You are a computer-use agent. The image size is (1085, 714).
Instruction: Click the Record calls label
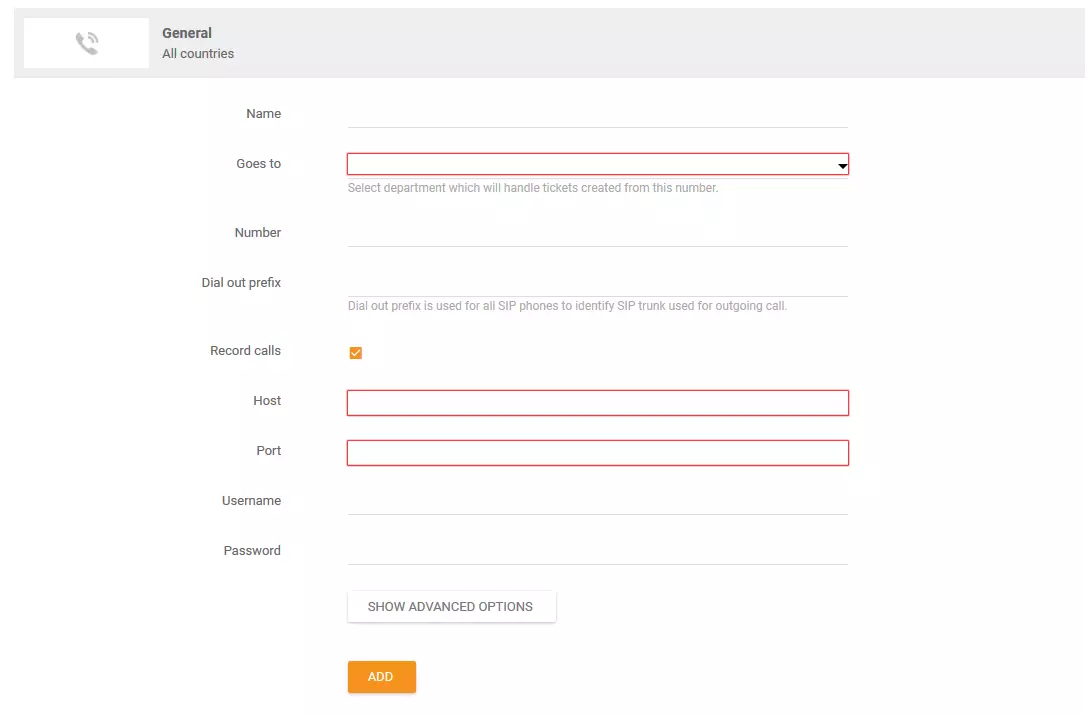(245, 350)
